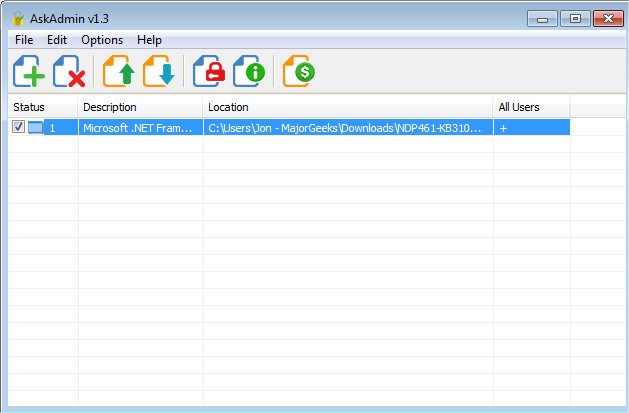Open the password lock icon in toolbar

209,71
